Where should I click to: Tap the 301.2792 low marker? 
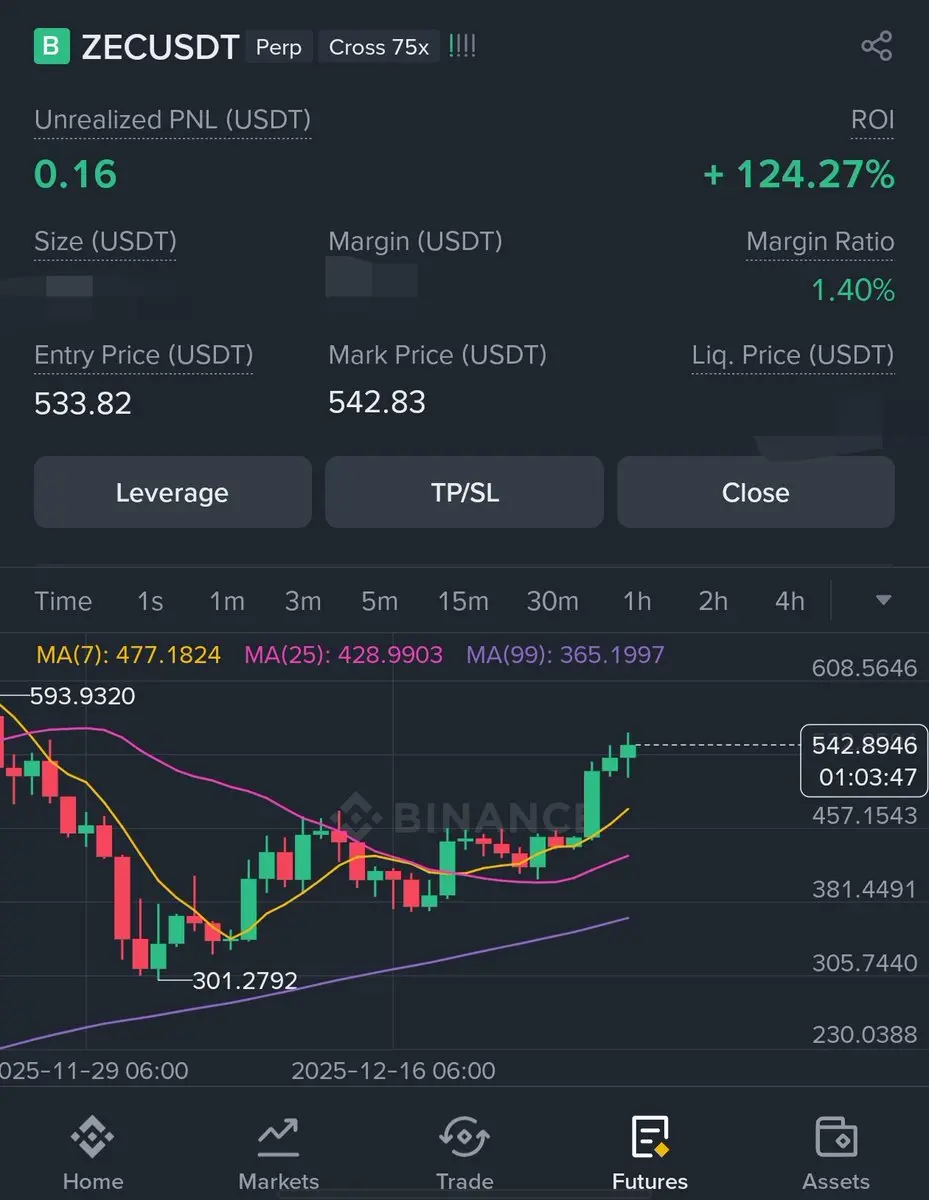click(x=245, y=981)
